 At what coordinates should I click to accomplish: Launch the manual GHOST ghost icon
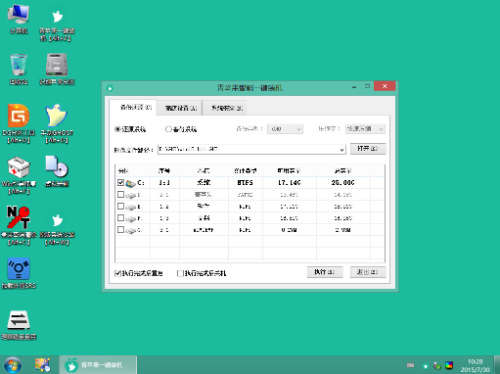click(x=57, y=124)
